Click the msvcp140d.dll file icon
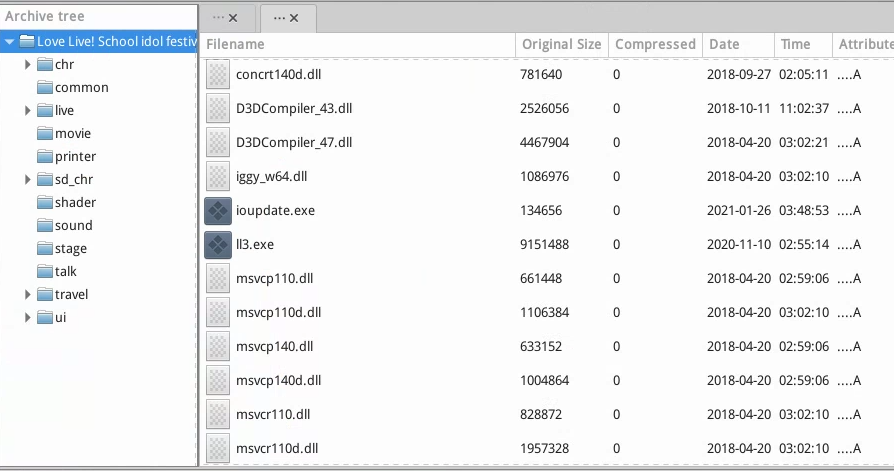The height and width of the screenshot is (471, 894). click(x=218, y=380)
